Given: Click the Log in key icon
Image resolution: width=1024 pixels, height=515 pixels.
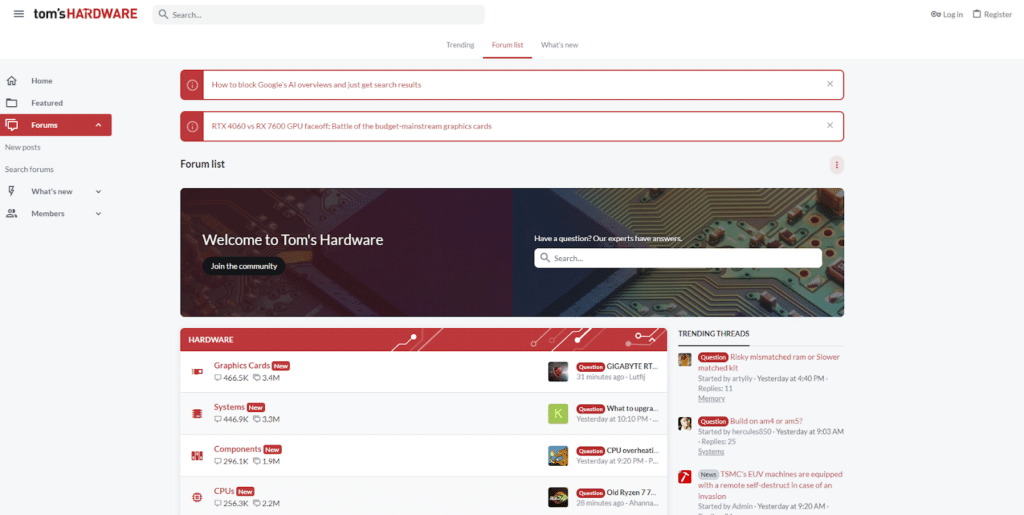Looking at the screenshot, I should [935, 14].
